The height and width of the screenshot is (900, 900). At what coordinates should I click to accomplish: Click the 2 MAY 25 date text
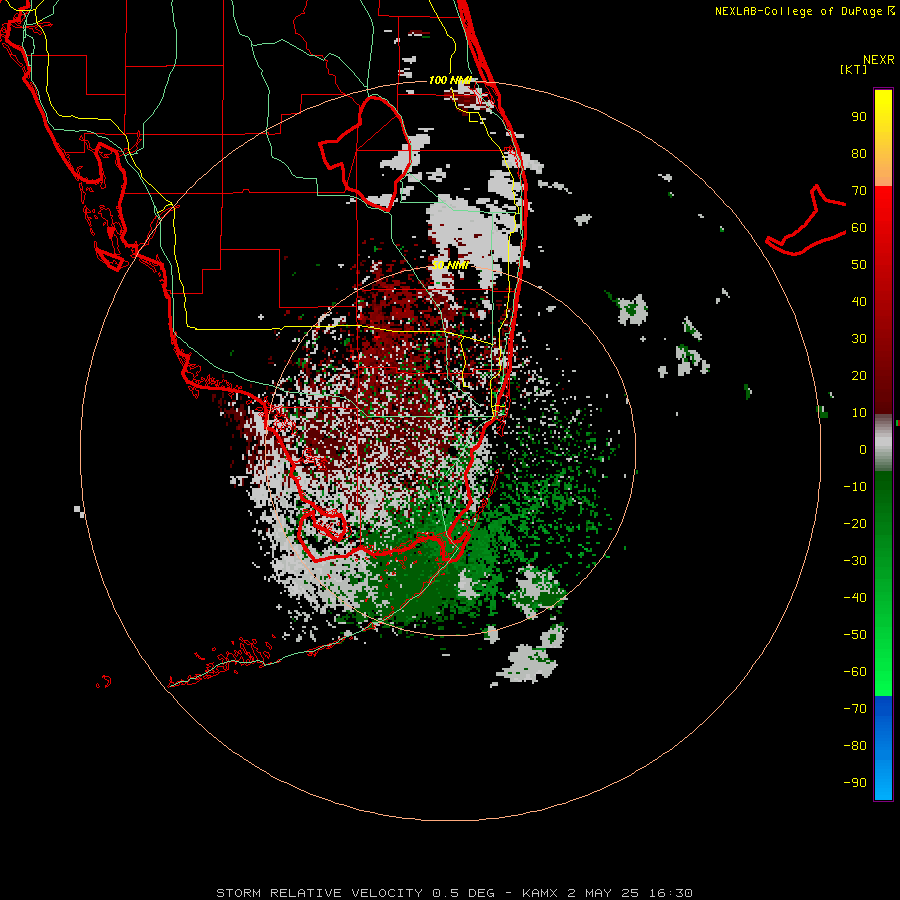tap(603, 893)
